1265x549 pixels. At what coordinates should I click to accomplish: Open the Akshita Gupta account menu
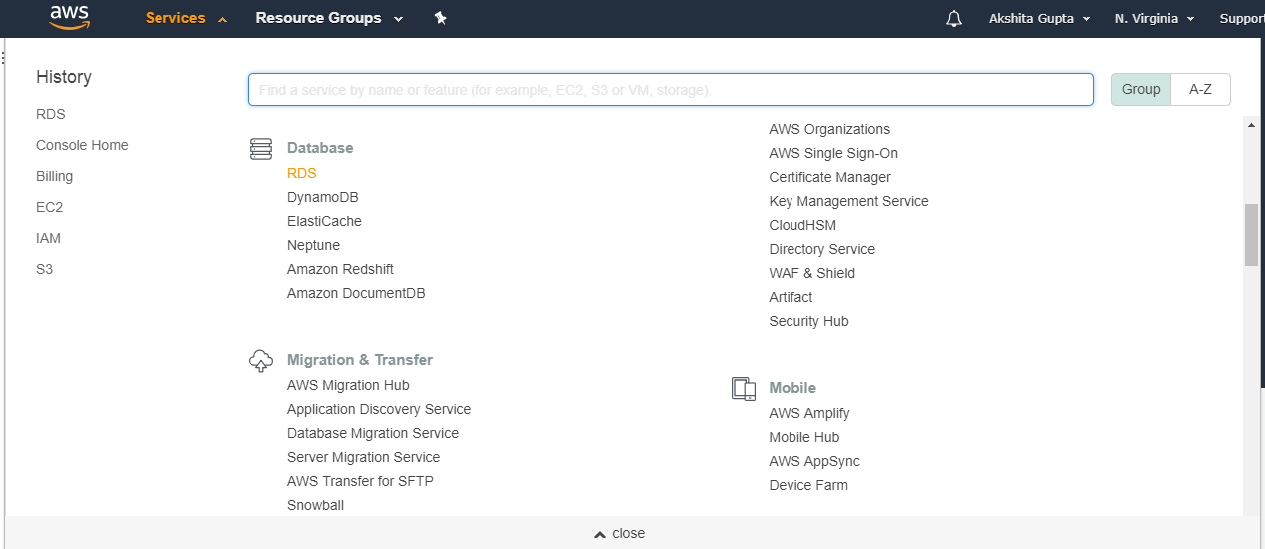coord(1039,19)
